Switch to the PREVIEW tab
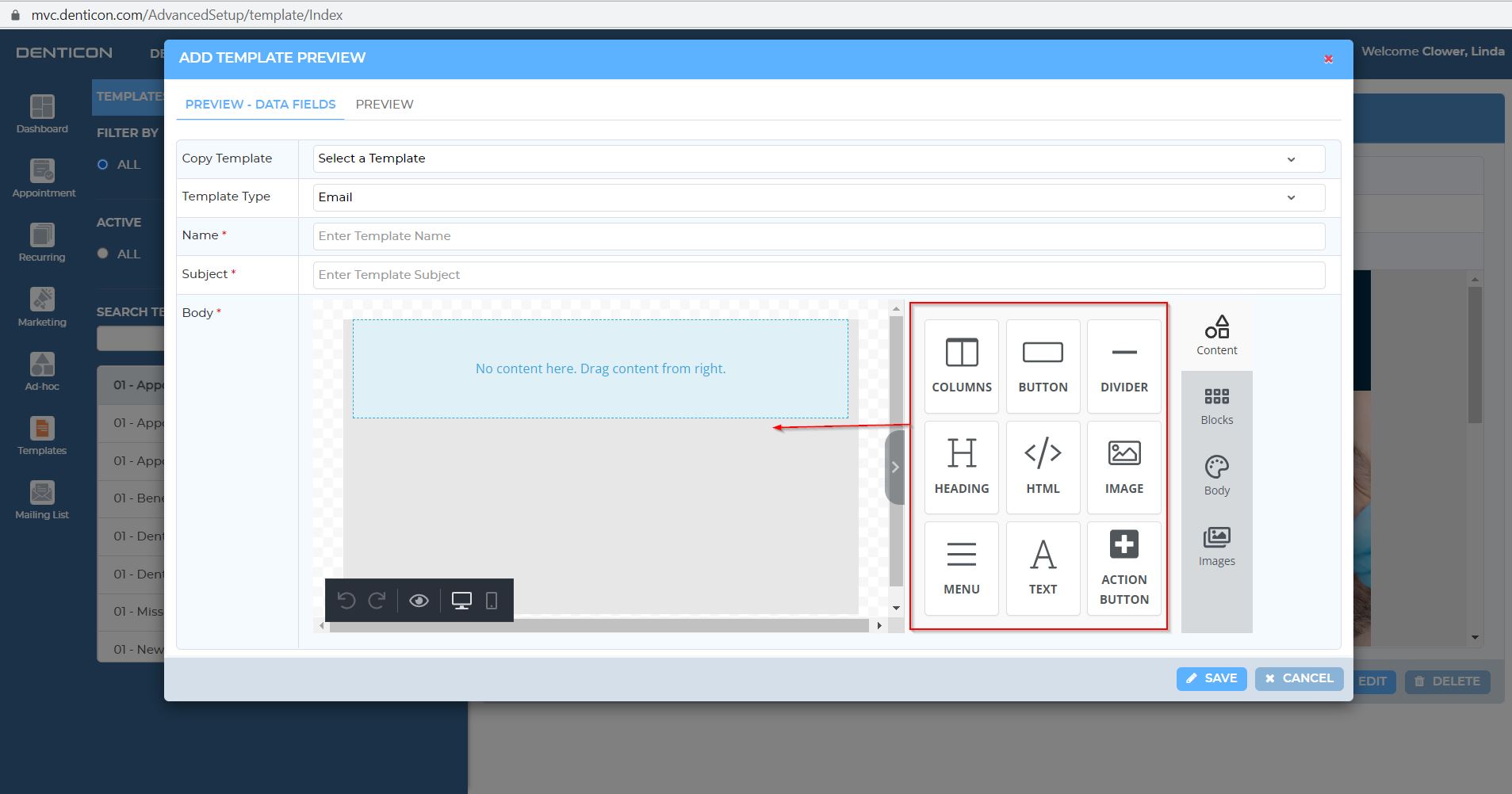This screenshot has width=1512, height=794. click(x=385, y=104)
